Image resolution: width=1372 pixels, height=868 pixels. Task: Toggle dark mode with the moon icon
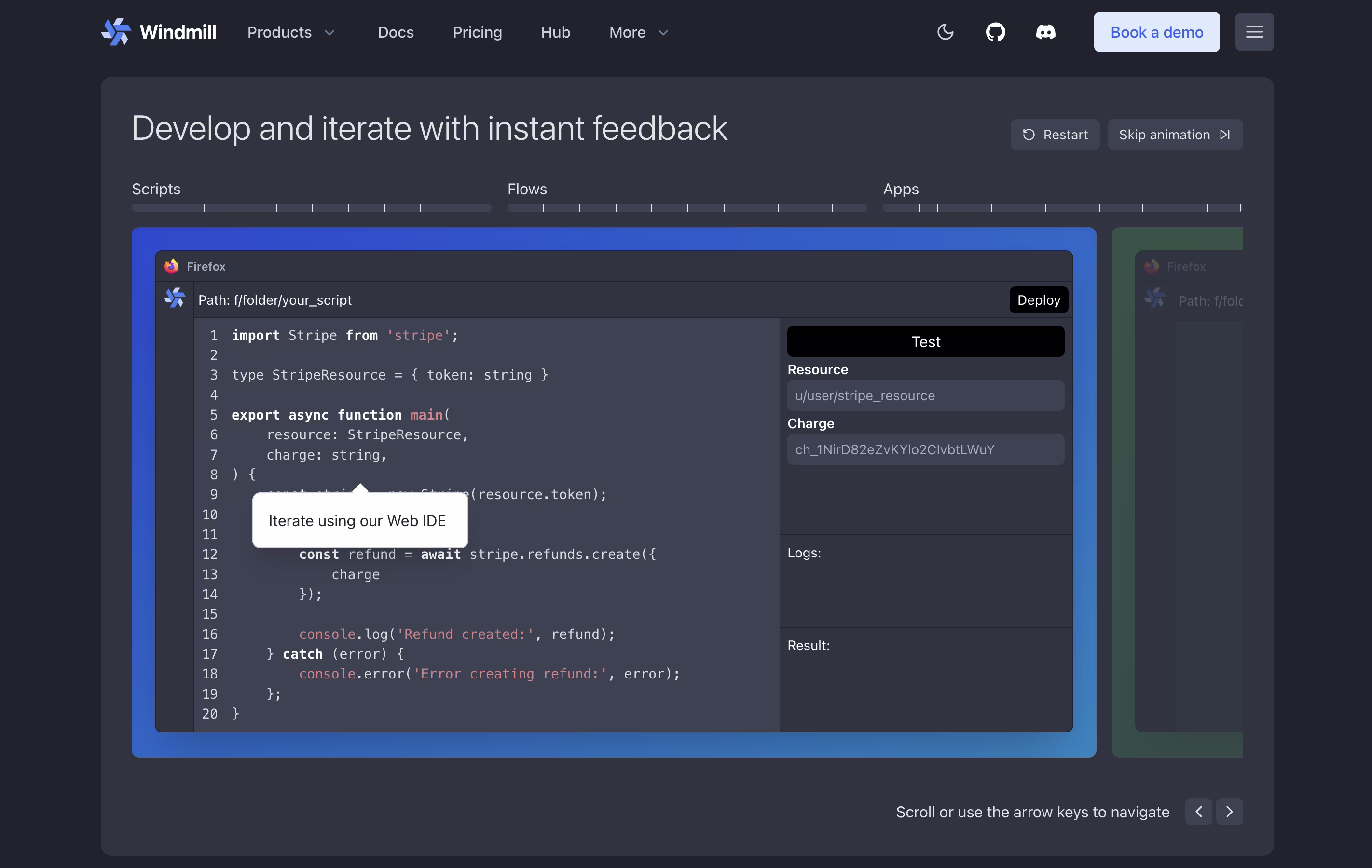pyautogui.click(x=945, y=32)
